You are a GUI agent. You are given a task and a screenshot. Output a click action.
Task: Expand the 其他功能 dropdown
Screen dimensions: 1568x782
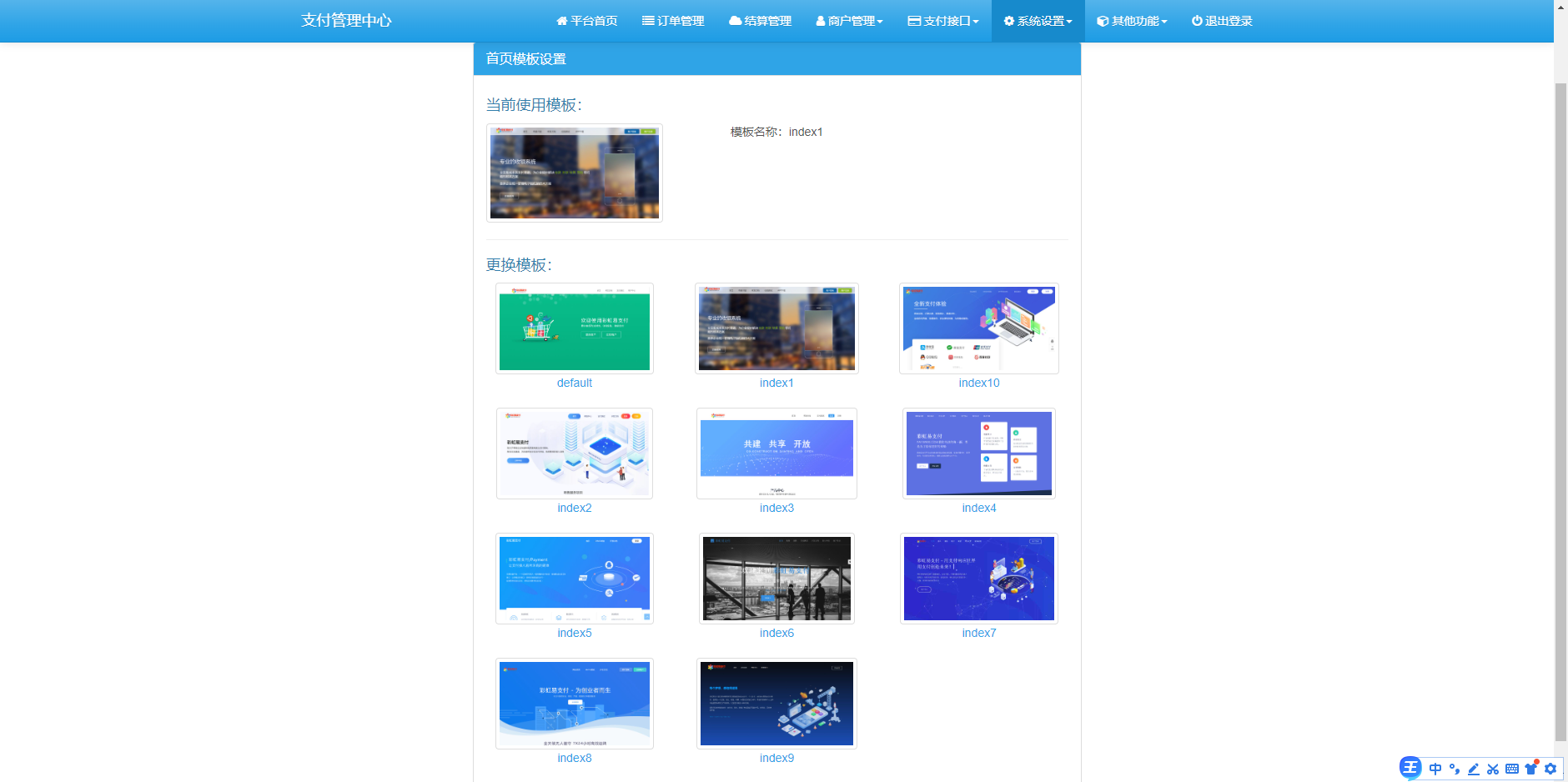1132,21
